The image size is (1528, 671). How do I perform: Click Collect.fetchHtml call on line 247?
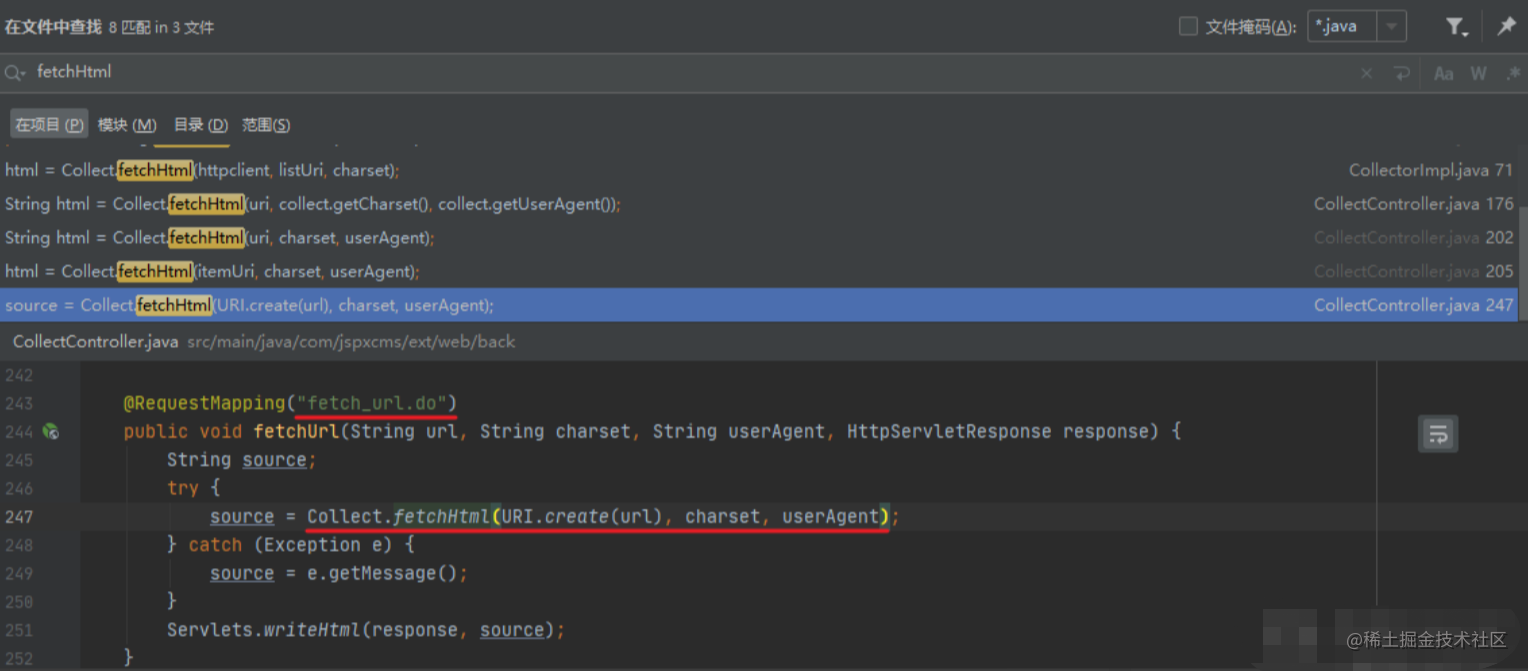point(399,517)
